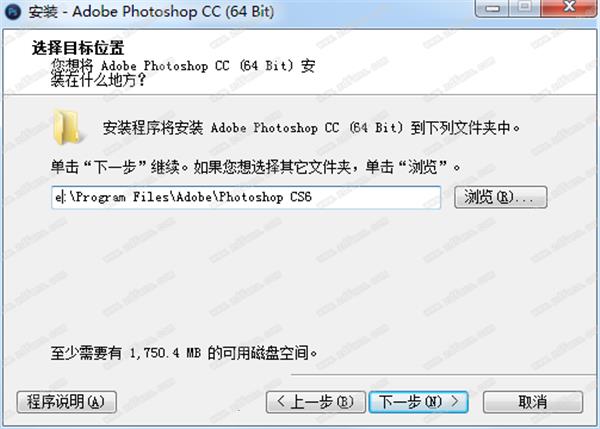Viewport: 600px width, 429px height.
Task: Minimize the installer window
Action: [x=492, y=8]
